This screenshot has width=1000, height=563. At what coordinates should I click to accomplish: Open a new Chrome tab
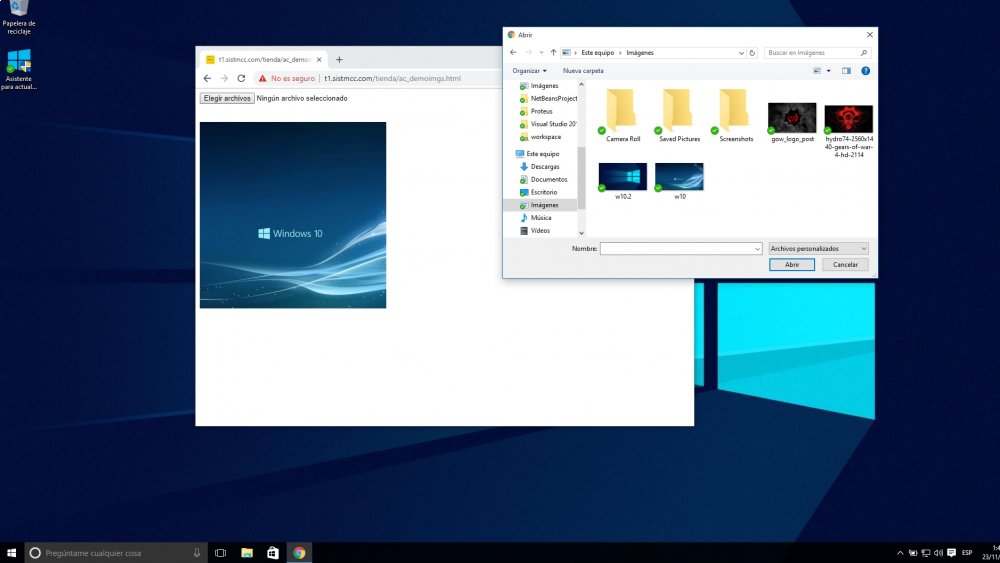(339, 59)
